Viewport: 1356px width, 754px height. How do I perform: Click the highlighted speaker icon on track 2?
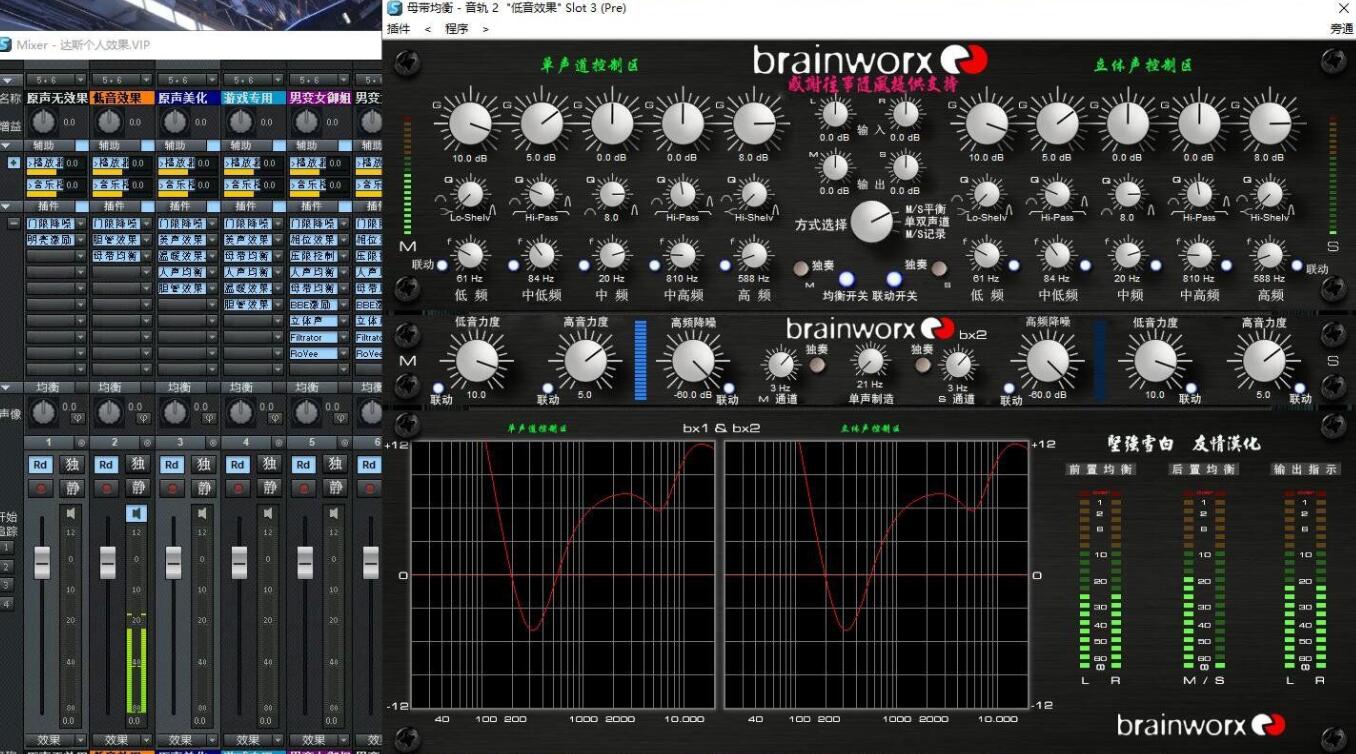(x=136, y=513)
